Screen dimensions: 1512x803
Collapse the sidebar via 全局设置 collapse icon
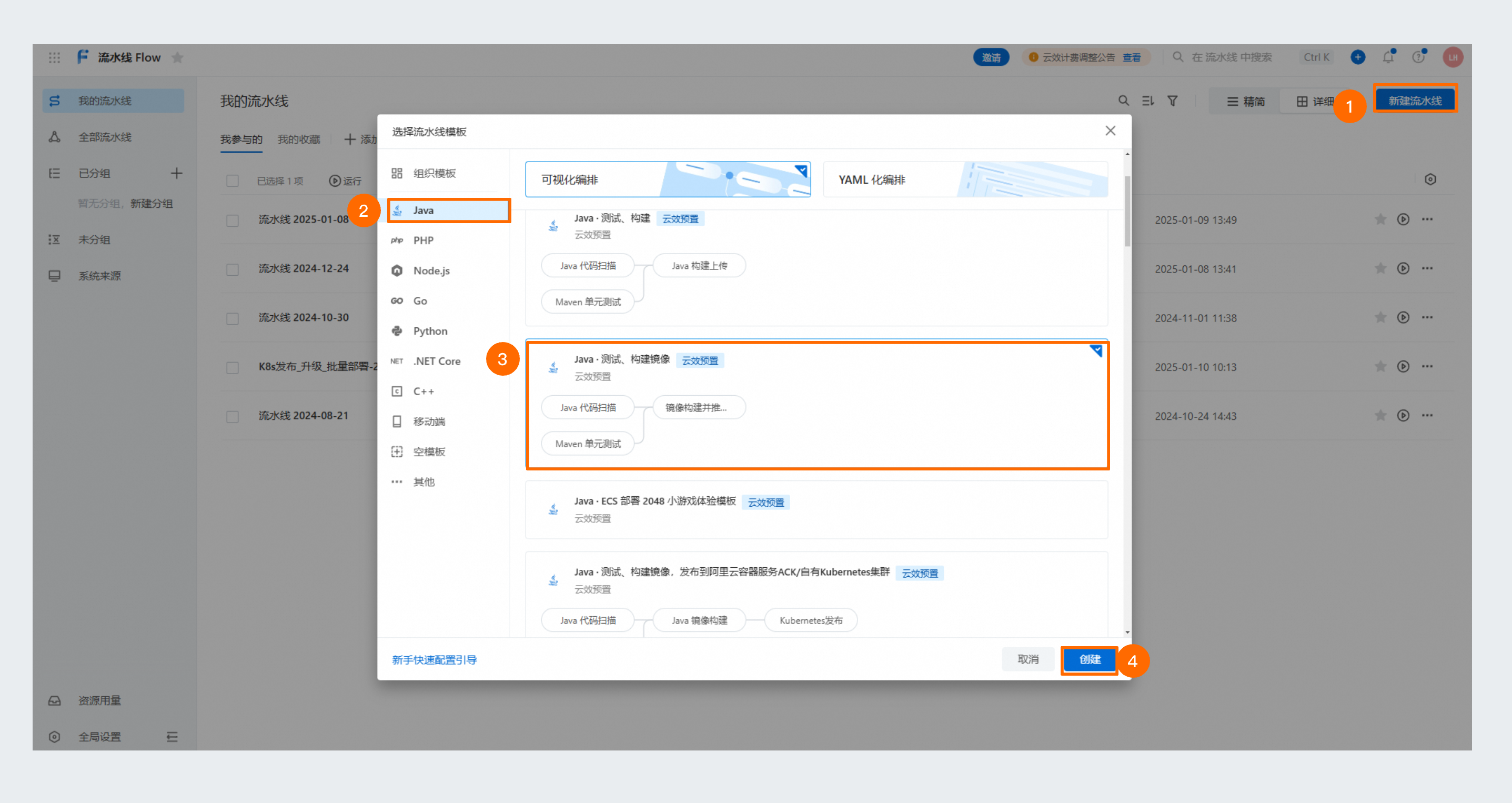172,737
